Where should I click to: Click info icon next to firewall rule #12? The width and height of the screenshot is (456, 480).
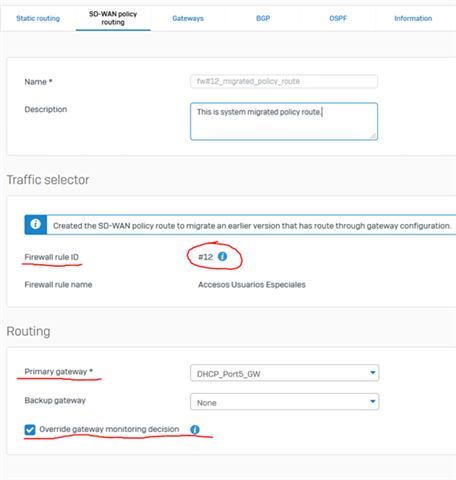click(x=222, y=256)
